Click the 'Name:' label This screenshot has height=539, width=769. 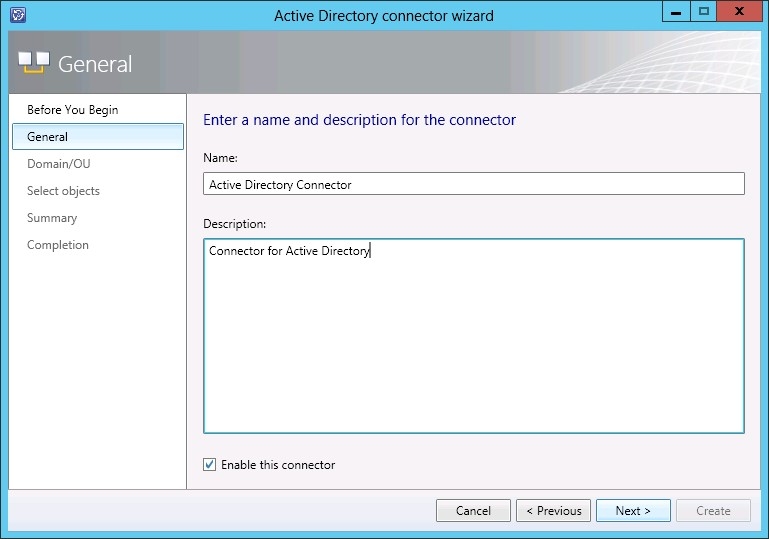click(x=220, y=158)
